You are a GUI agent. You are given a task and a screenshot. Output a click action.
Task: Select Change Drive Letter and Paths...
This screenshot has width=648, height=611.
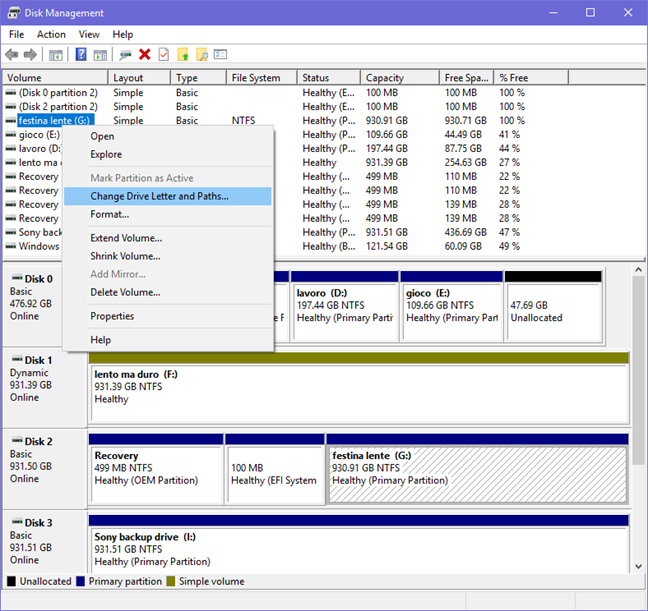click(x=168, y=196)
